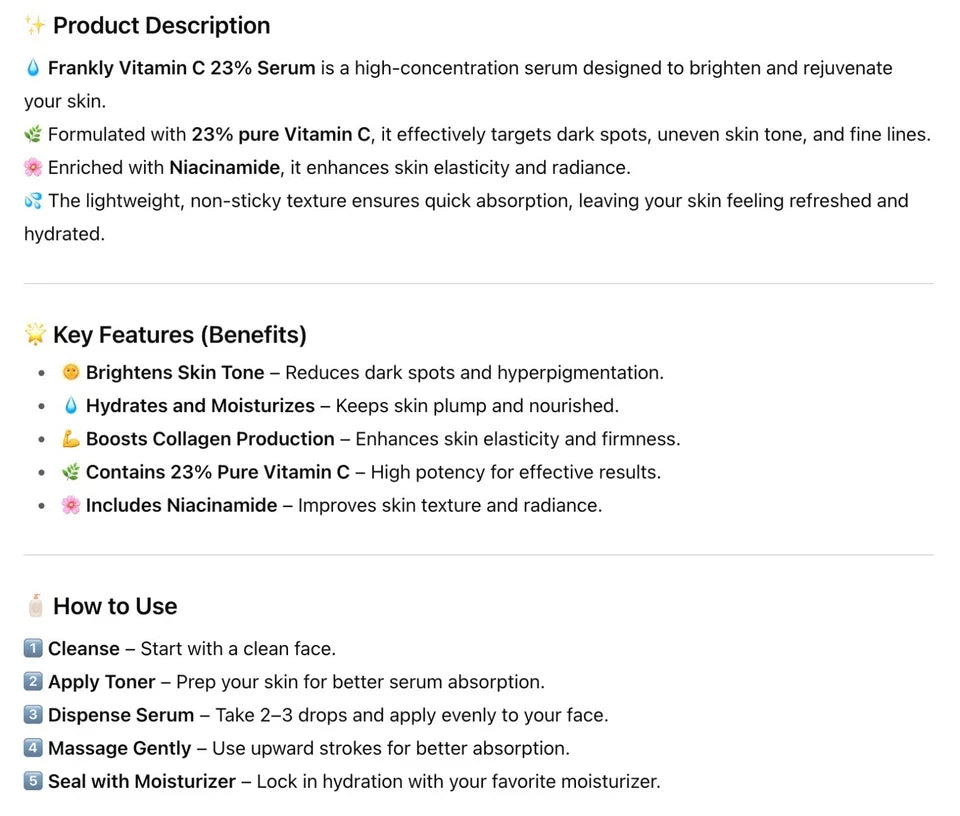Click the cherry blossom emoji before Enriched with Niacinamide

point(33,167)
